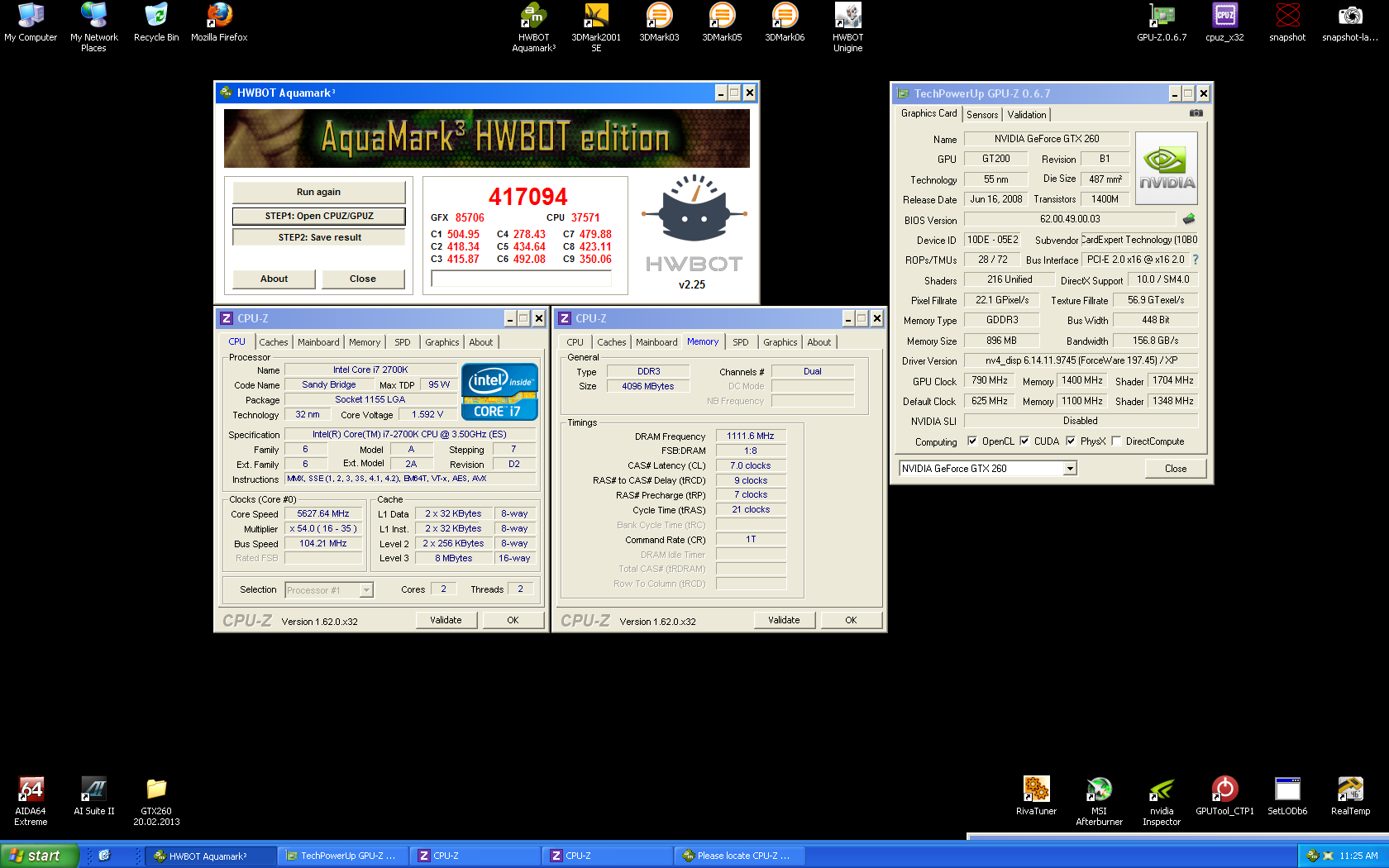This screenshot has height=868, width=1389.
Task: Toggle DirectCompute checkbox in GPU-Z
Action: (1116, 441)
